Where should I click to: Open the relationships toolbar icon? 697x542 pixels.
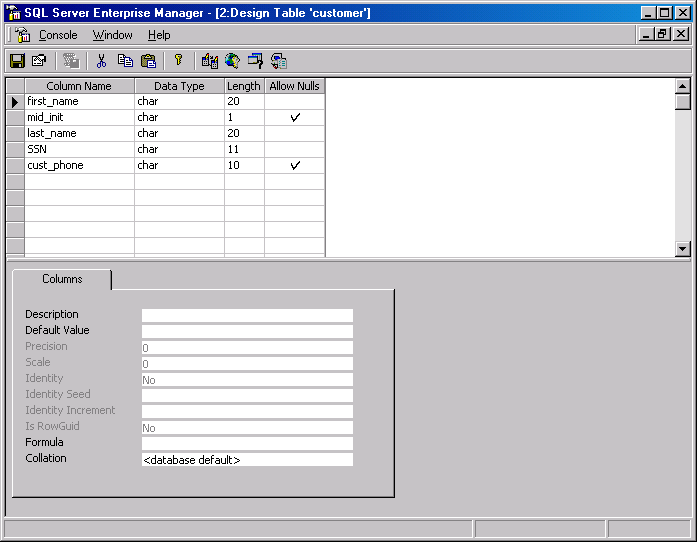click(209, 61)
